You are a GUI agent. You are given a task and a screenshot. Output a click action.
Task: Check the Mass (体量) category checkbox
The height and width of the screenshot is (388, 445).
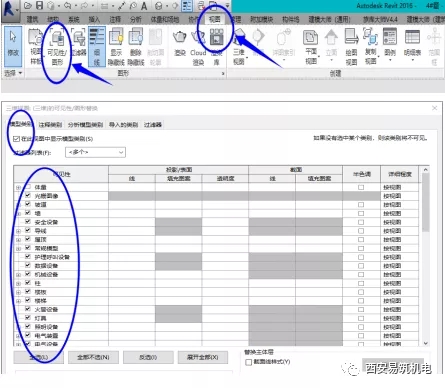tap(28, 187)
